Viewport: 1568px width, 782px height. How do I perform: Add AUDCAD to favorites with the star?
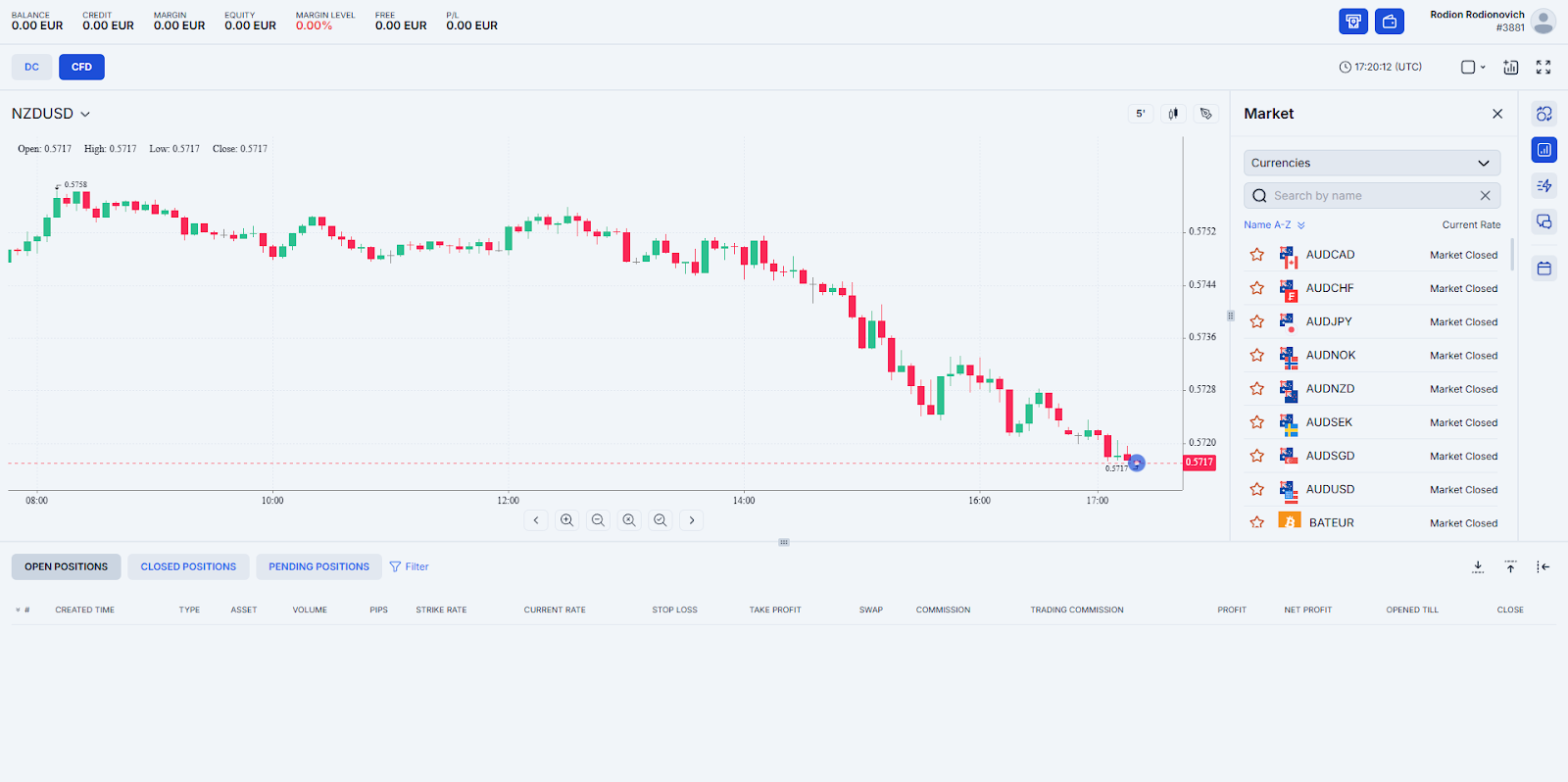tap(1257, 255)
